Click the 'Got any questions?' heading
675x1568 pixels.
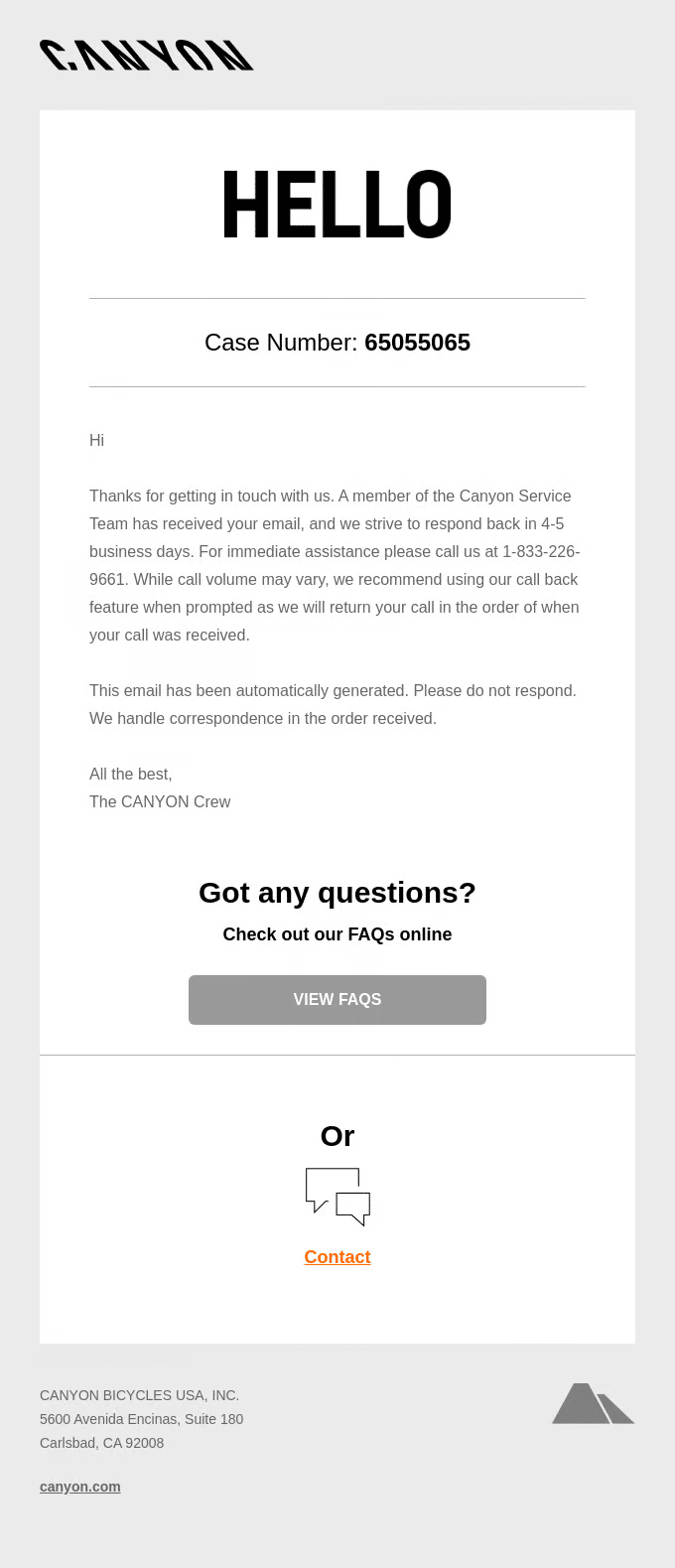(x=337, y=893)
